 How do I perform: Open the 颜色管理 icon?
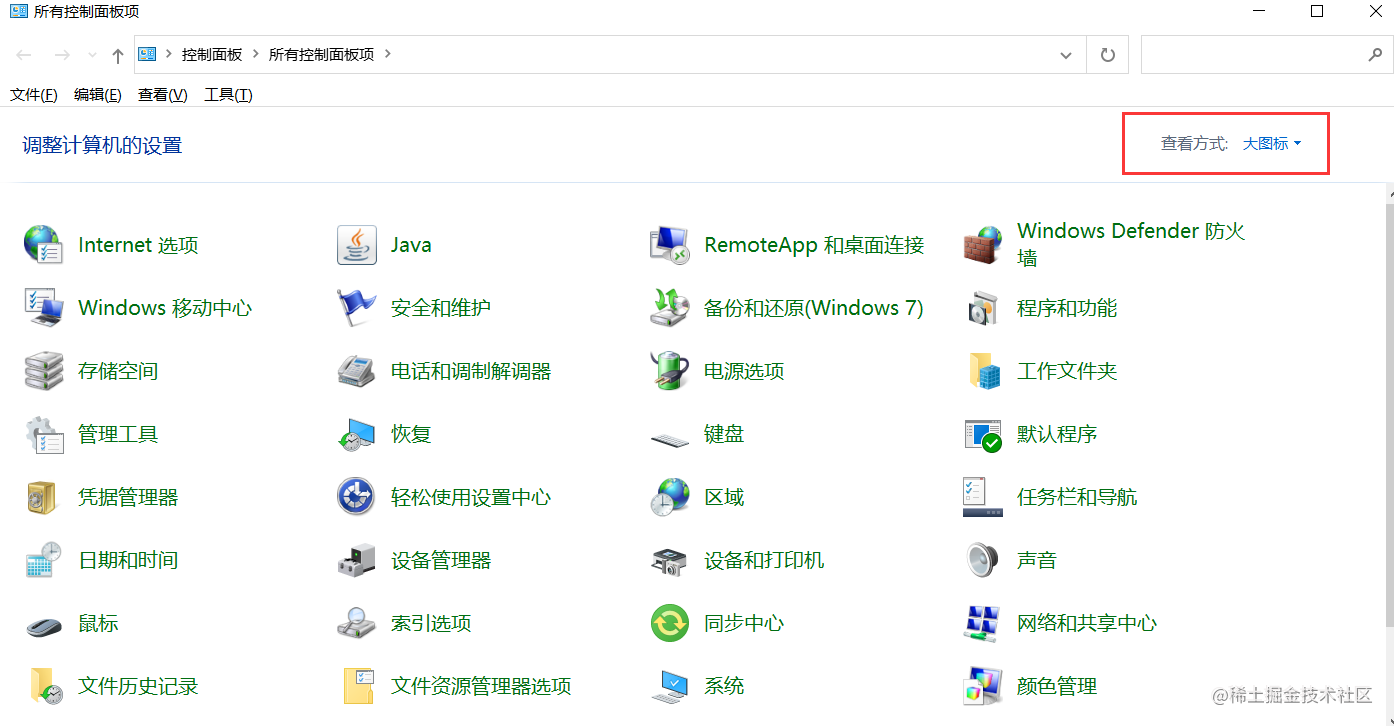(x=982, y=686)
